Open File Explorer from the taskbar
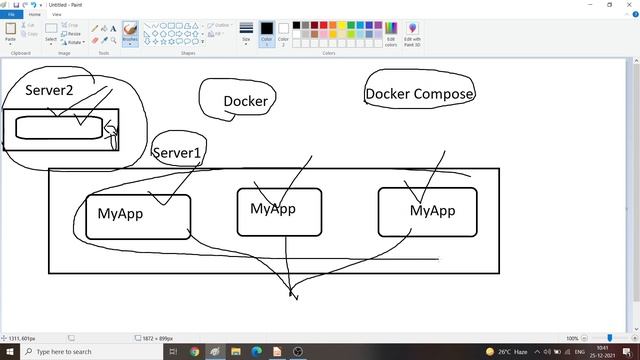The width and height of the screenshot is (640, 360). point(236,351)
